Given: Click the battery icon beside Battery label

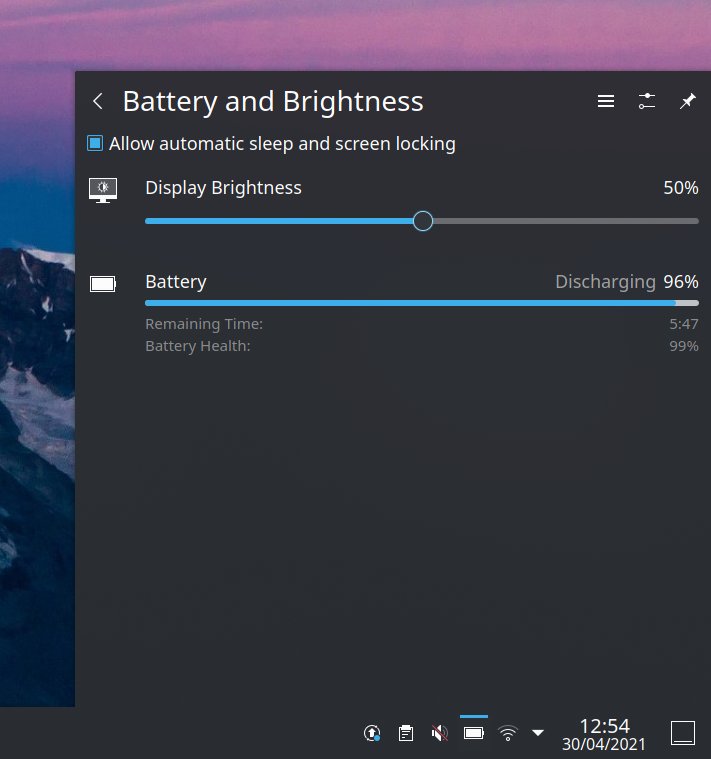Looking at the screenshot, I should click(103, 284).
